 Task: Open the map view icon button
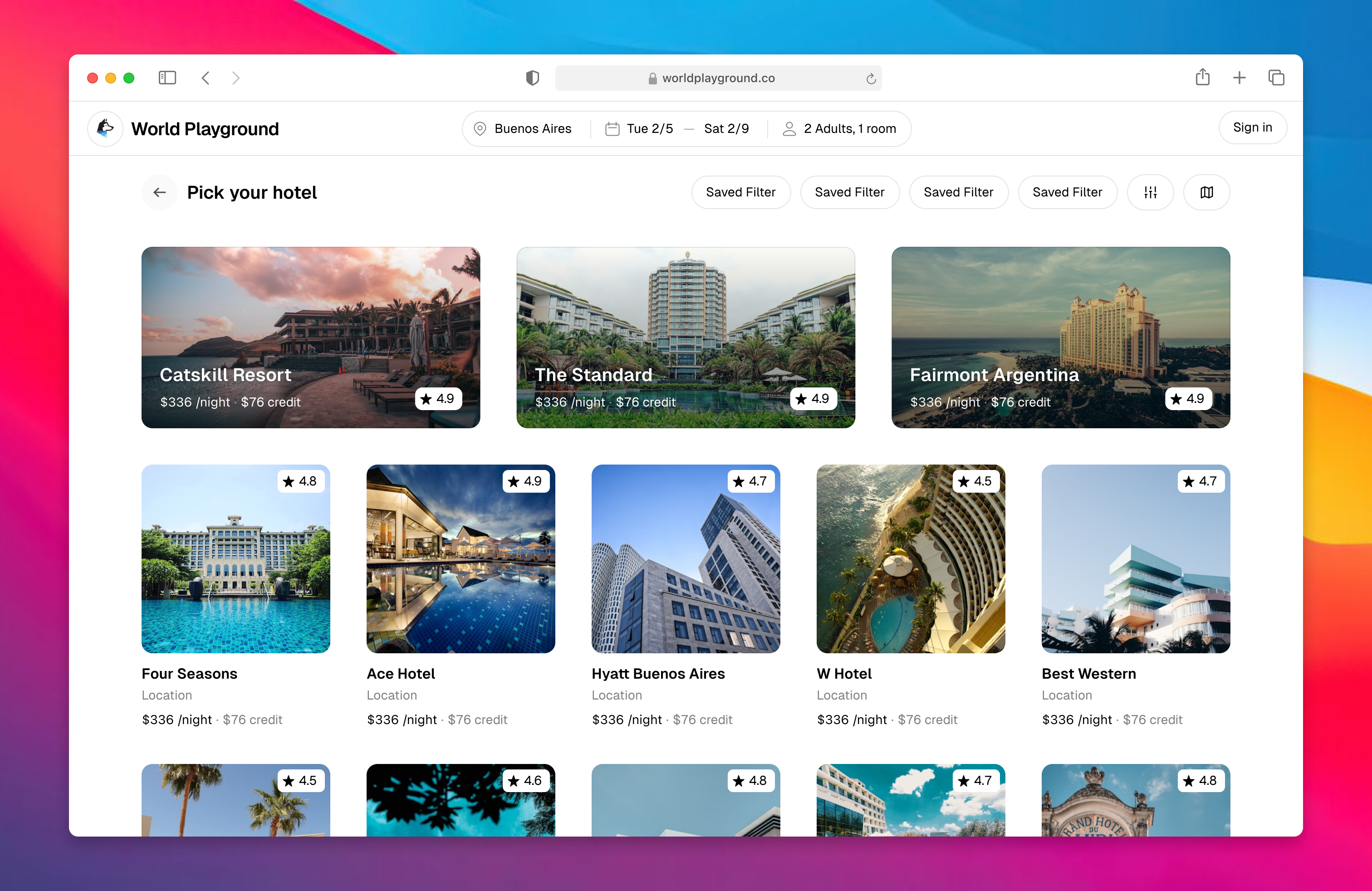1206,192
